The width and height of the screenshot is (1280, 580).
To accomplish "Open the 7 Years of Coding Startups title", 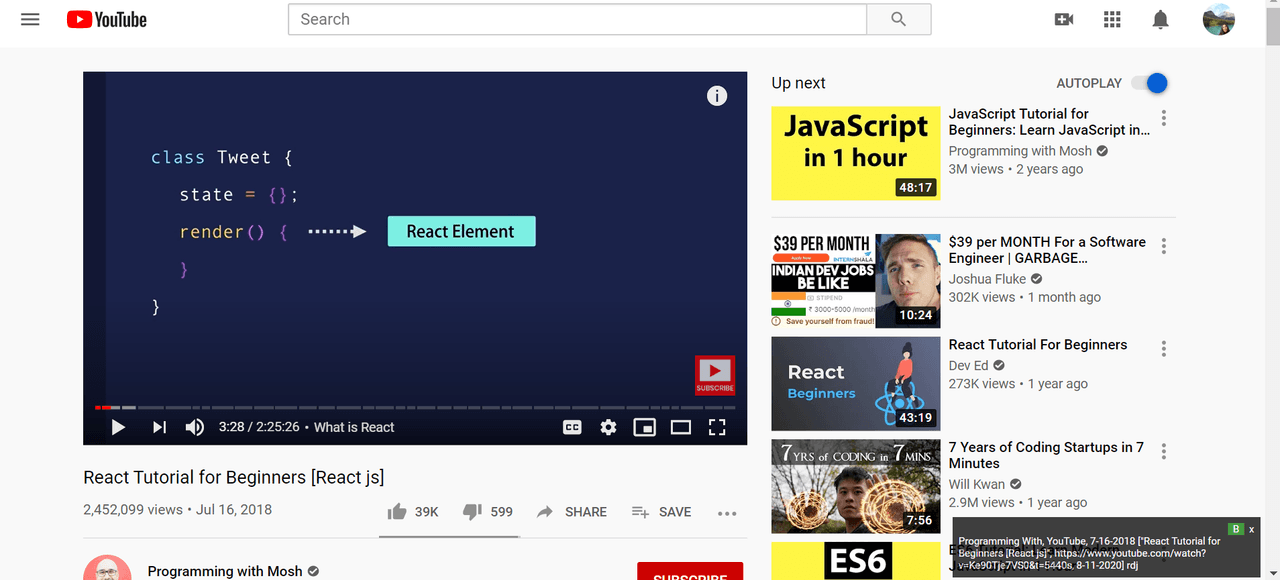I will (1046, 455).
